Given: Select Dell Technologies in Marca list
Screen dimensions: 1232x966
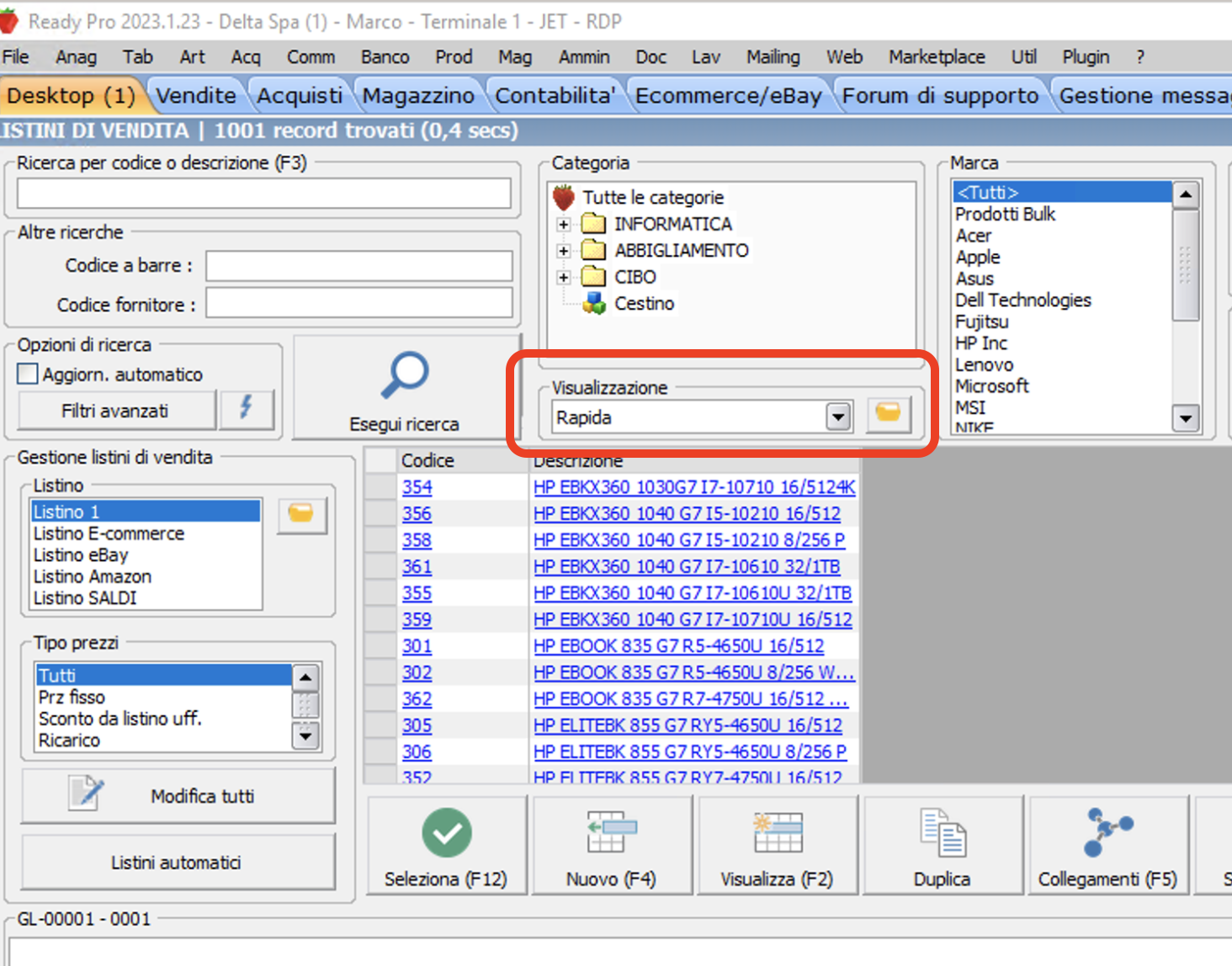Looking at the screenshot, I should [1023, 300].
